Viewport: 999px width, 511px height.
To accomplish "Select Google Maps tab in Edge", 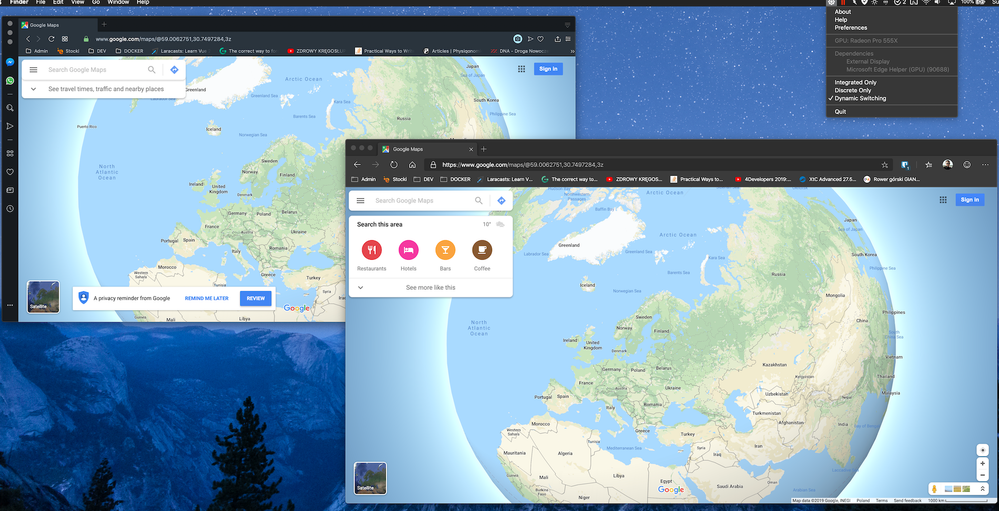I will tap(427, 149).
